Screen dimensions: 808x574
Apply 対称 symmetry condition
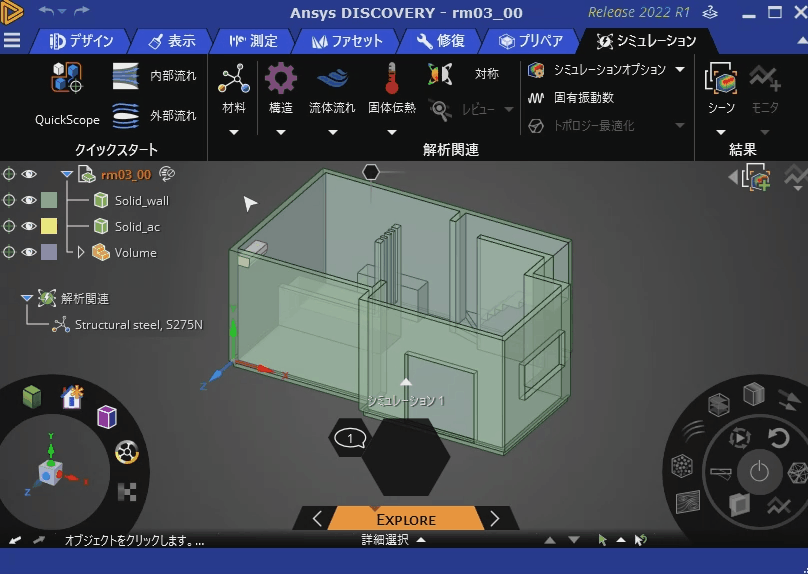click(463, 74)
